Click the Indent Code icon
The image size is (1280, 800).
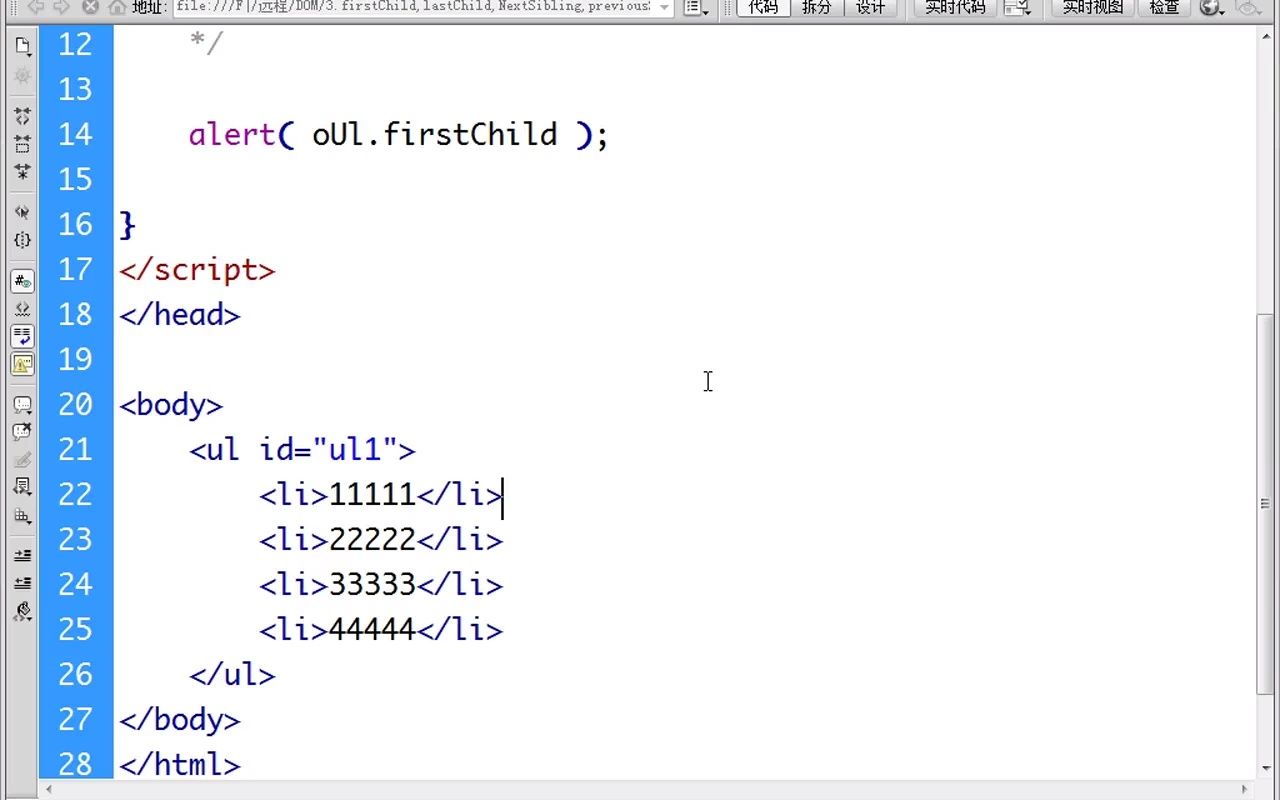coord(22,555)
